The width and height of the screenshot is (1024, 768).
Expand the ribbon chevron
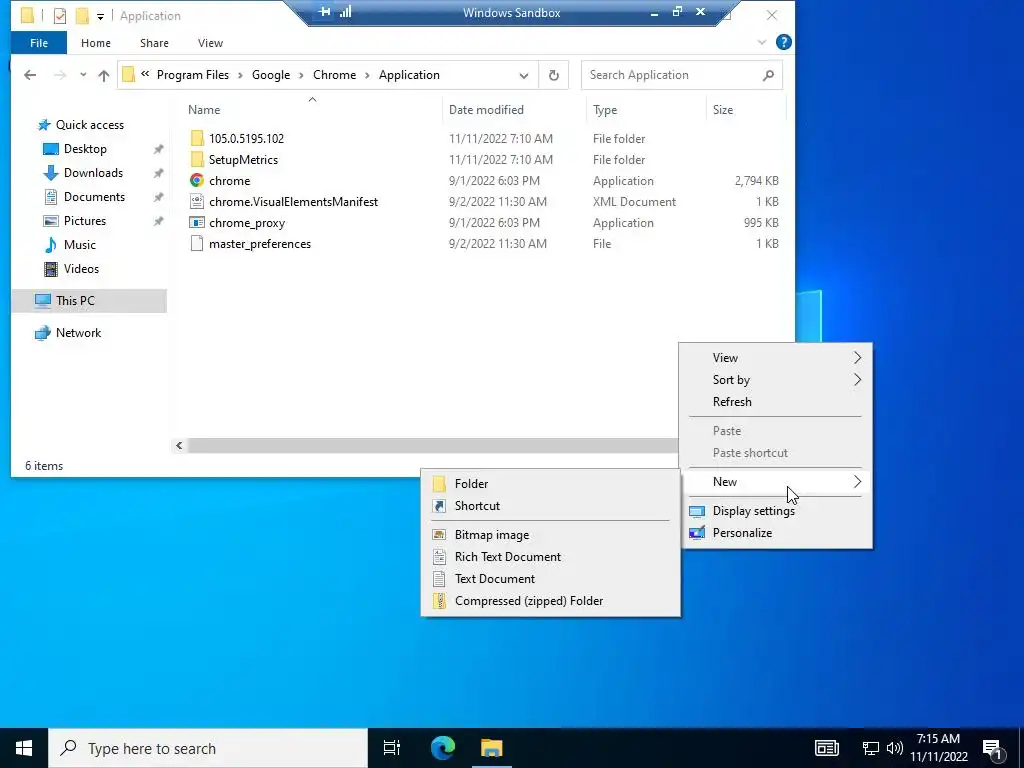click(761, 42)
